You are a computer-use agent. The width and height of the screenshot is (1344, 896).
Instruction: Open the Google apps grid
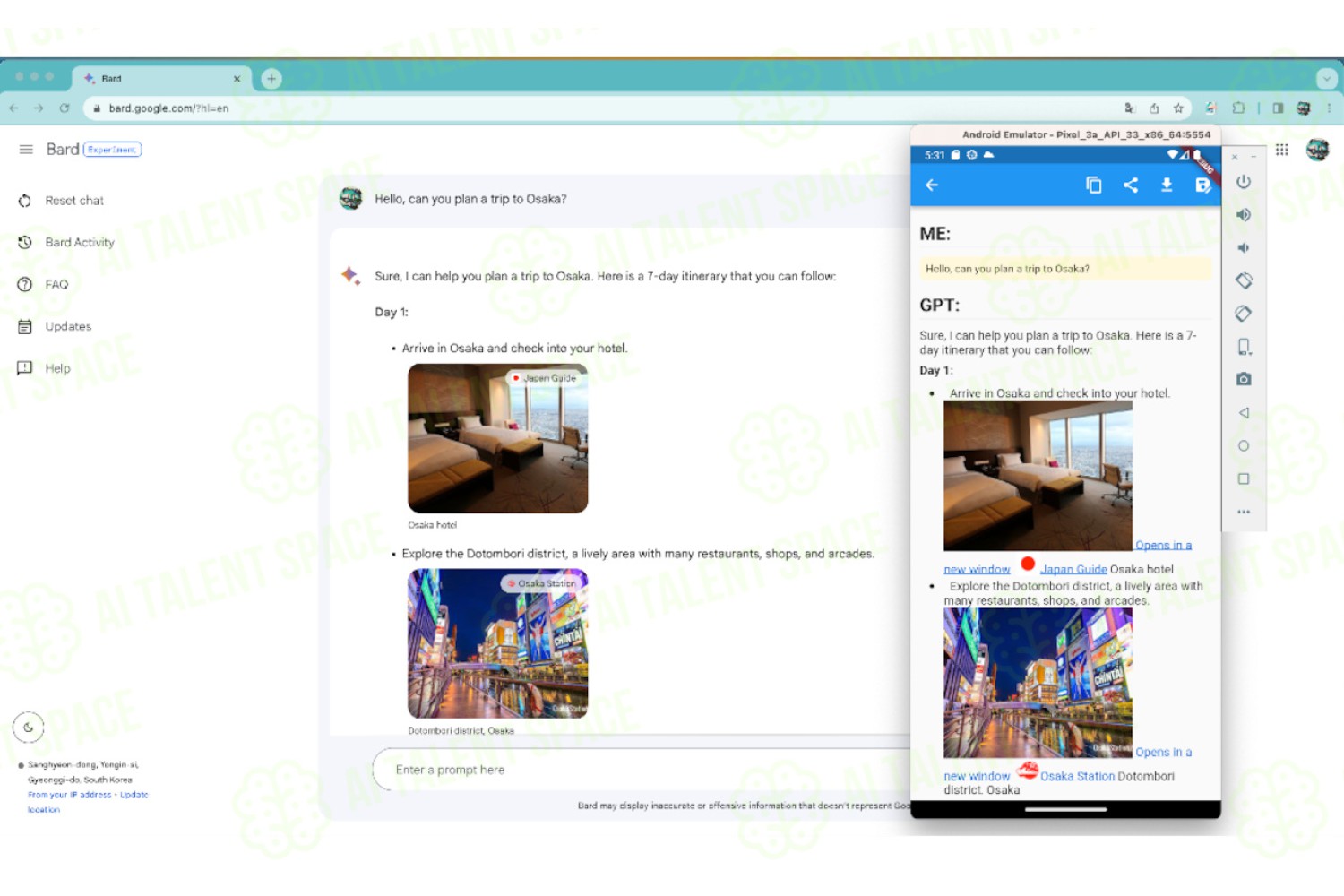[x=1282, y=150]
